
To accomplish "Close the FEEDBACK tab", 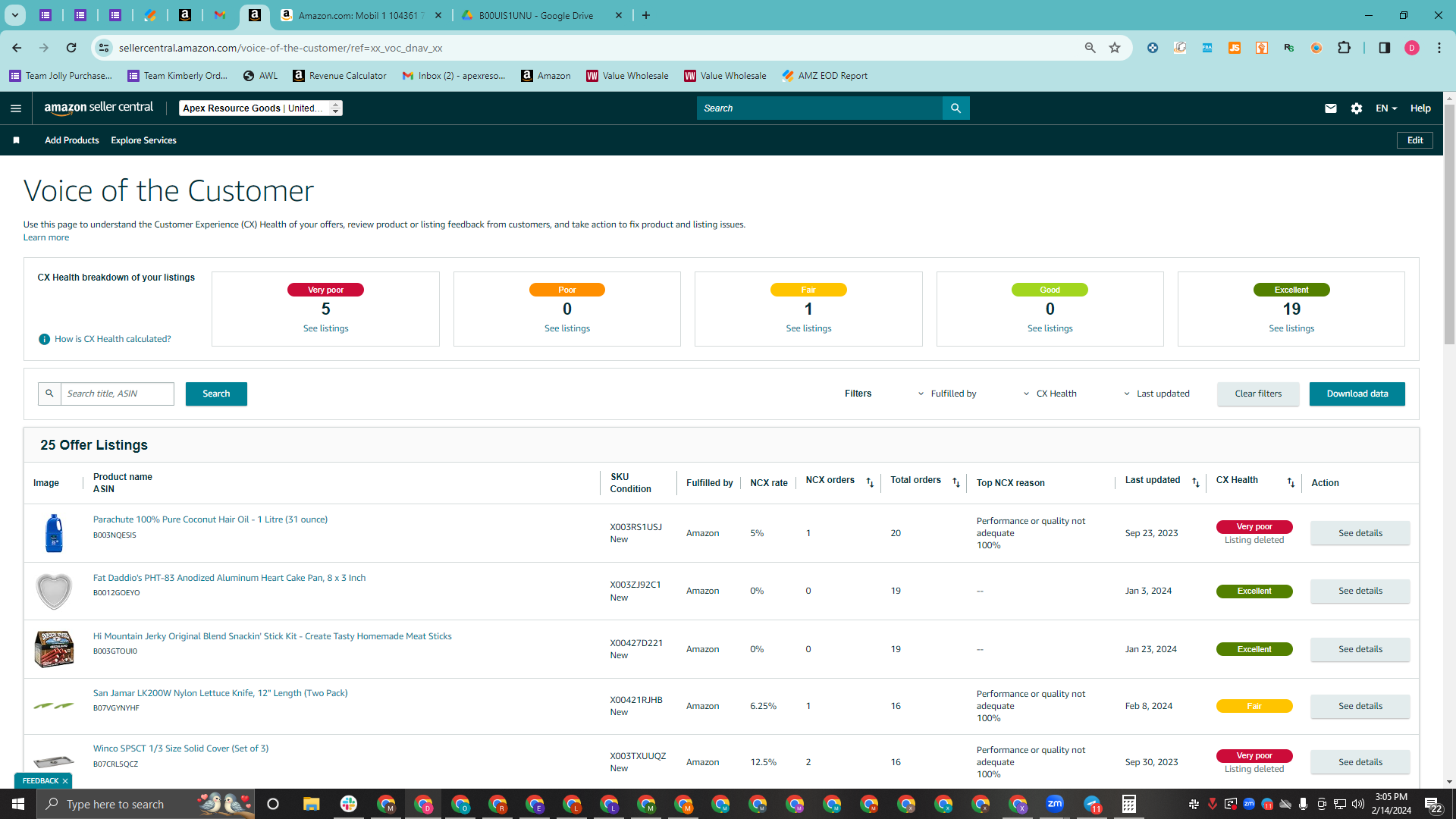I will pos(65,781).
